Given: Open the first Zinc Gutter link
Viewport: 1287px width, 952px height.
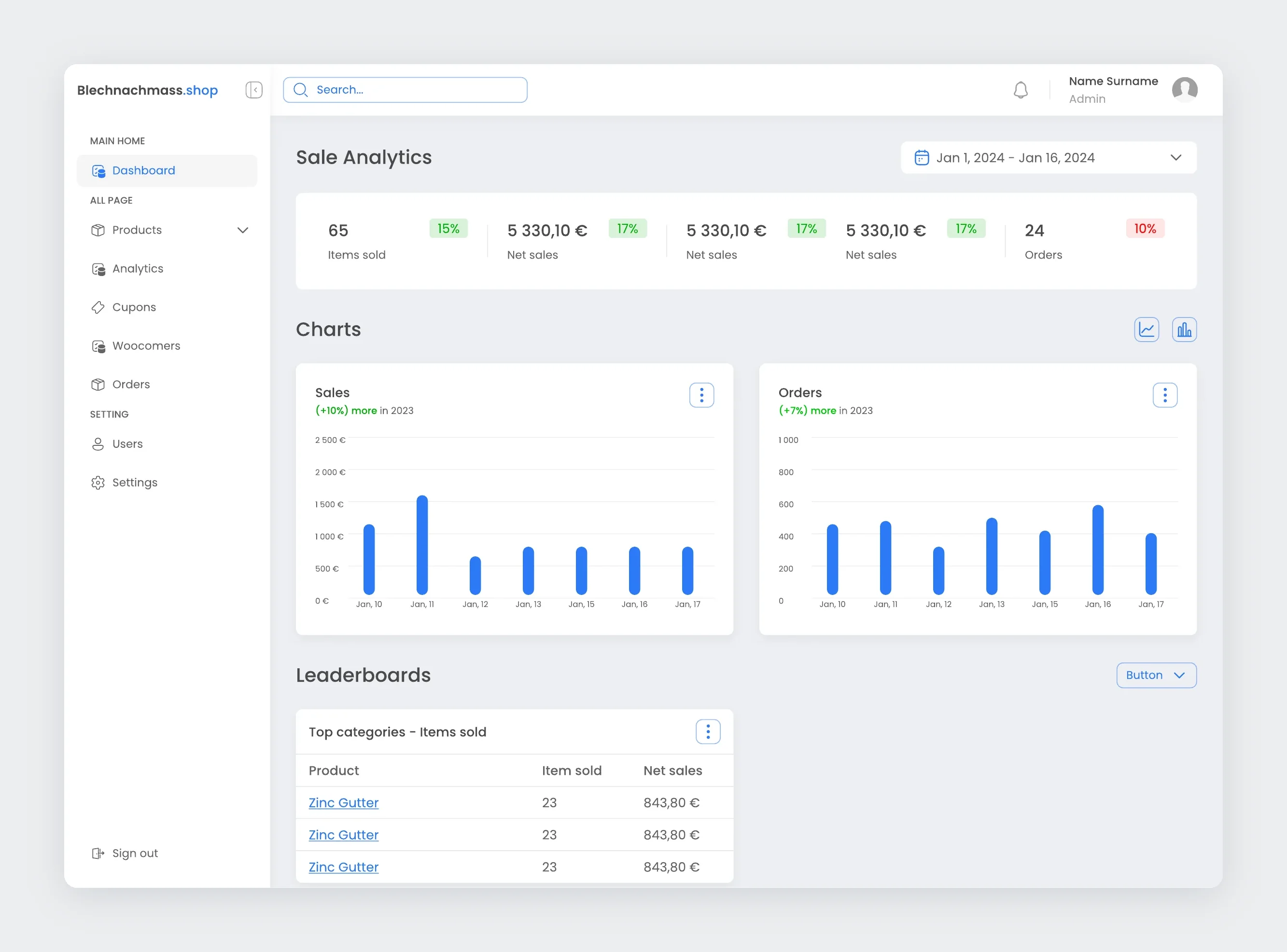Looking at the screenshot, I should coord(344,803).
